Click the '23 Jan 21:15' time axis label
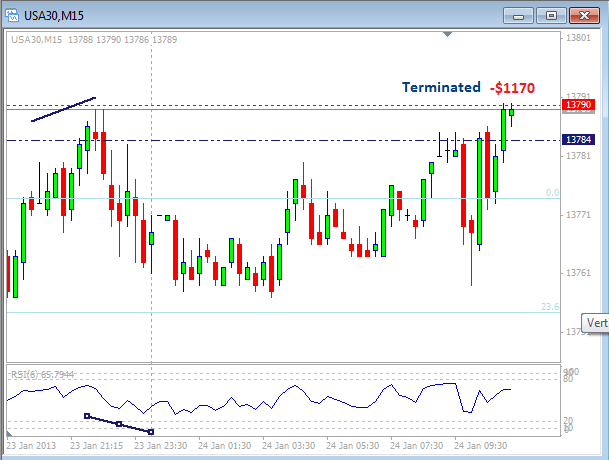 96,446
